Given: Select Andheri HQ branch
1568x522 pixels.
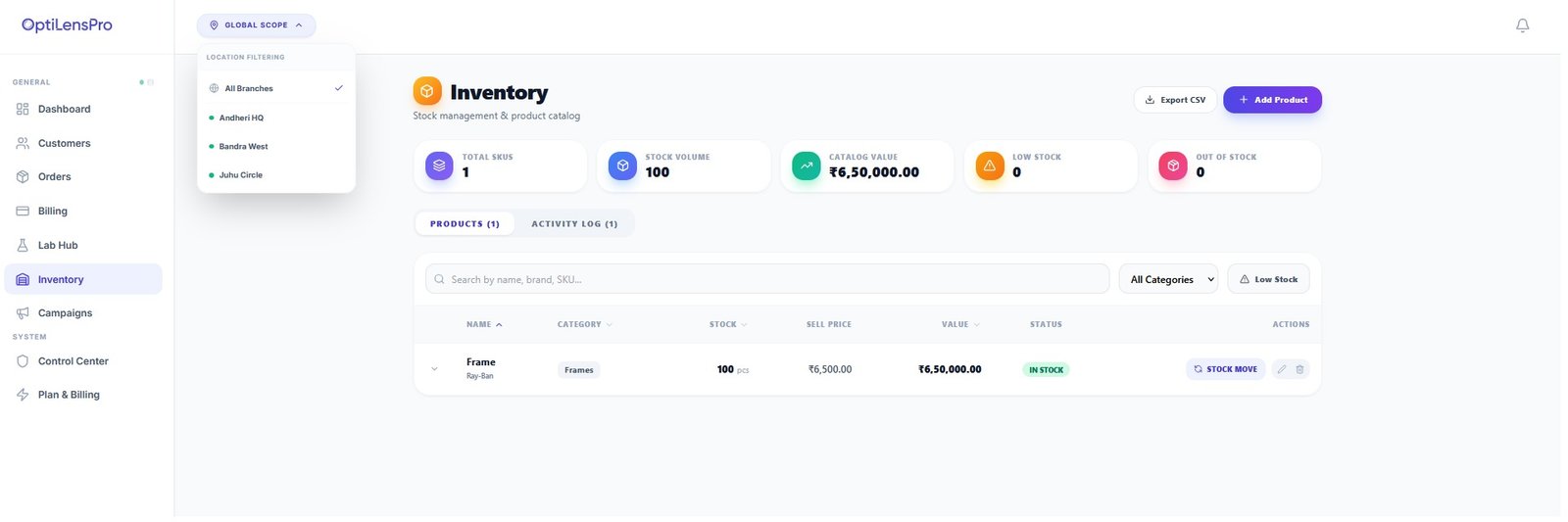Looking at the screenshot, I should (x=276, y=118).
